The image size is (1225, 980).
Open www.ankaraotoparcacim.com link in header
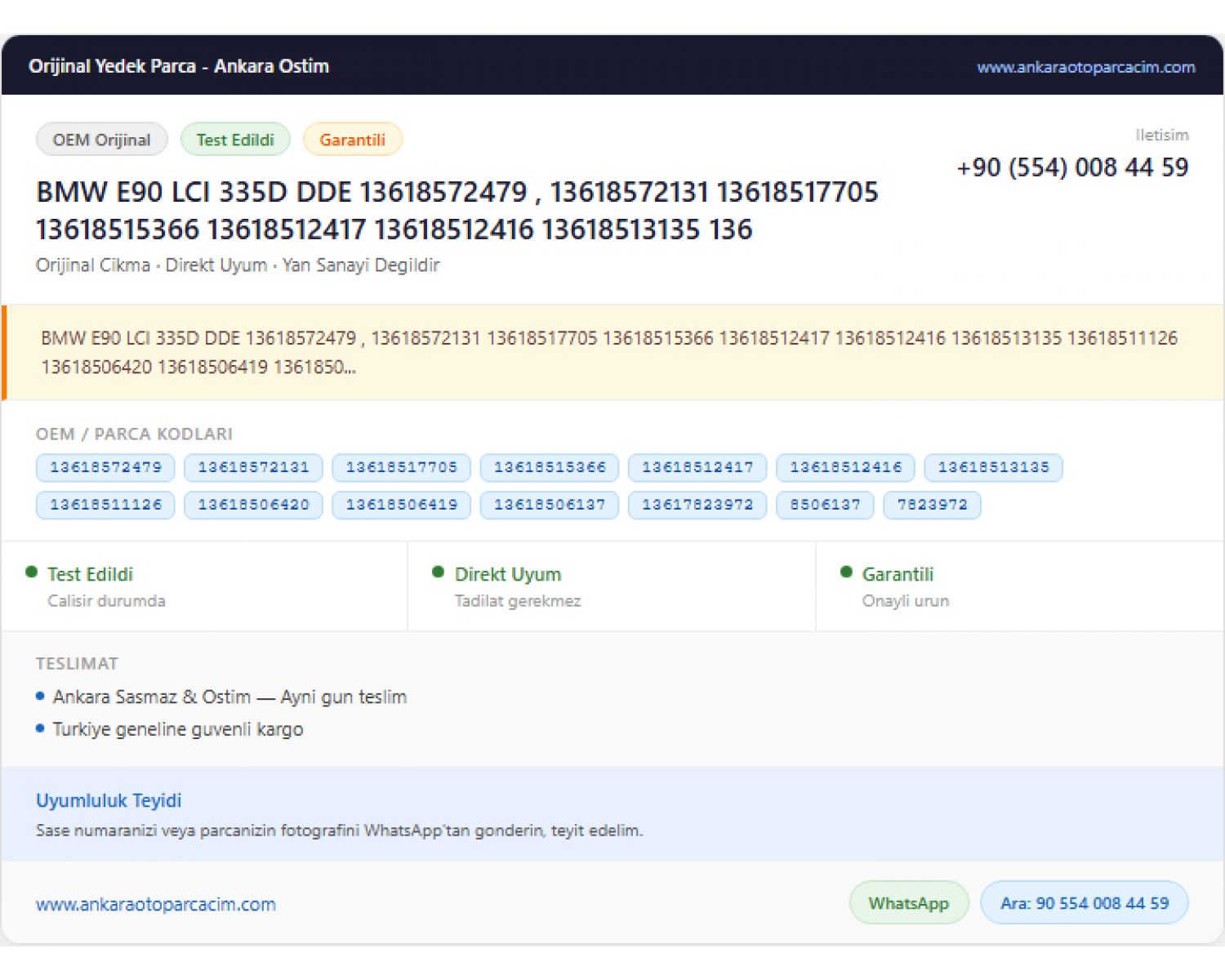(1085, 67)
